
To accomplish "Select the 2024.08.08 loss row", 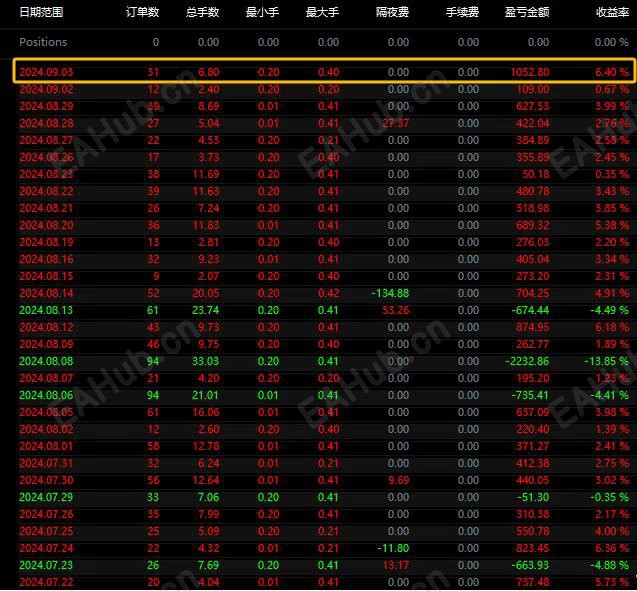I will [324, 362].
